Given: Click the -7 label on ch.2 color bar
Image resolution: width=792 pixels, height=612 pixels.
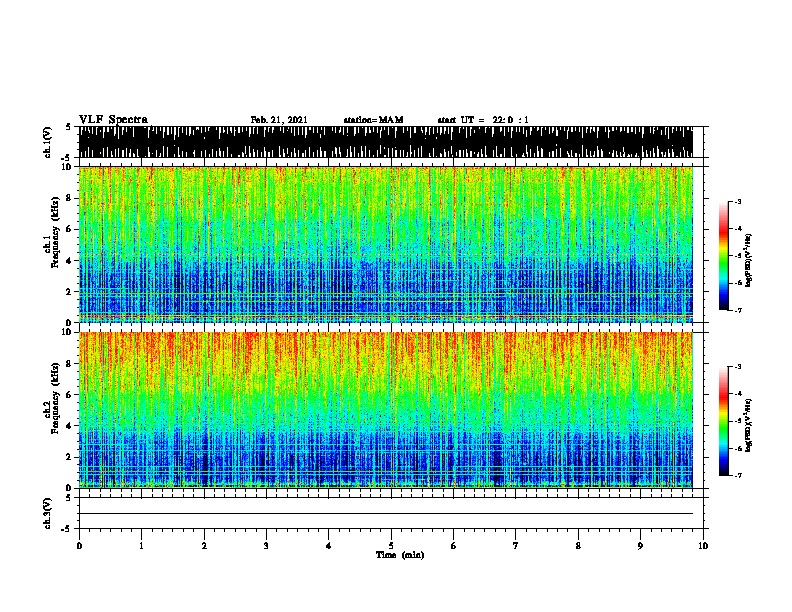Looking at the screenshot, I should (x=737, y=476).
